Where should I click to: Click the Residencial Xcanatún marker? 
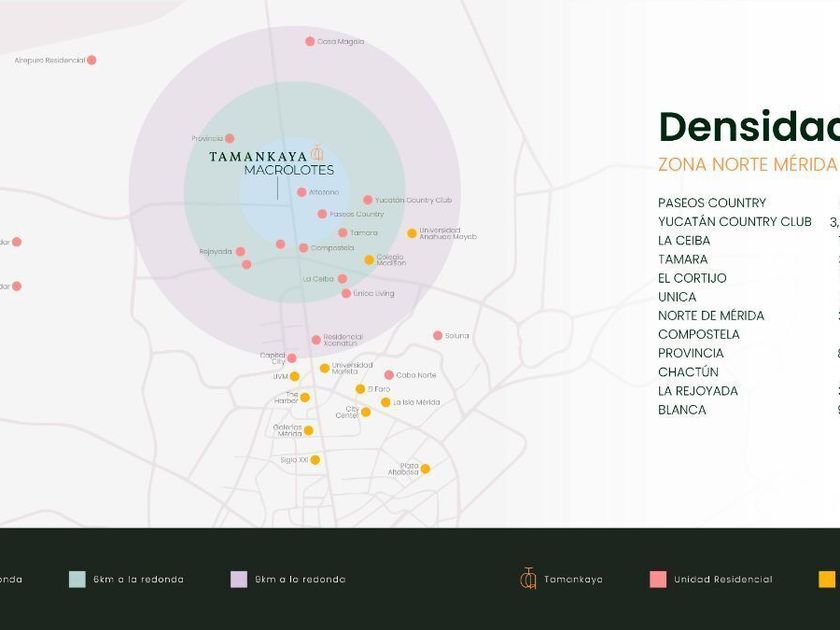coord(316,340)
